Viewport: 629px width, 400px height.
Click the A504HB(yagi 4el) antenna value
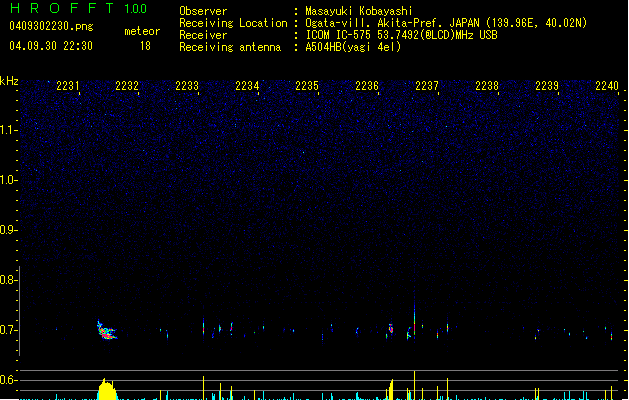(353, 47)
